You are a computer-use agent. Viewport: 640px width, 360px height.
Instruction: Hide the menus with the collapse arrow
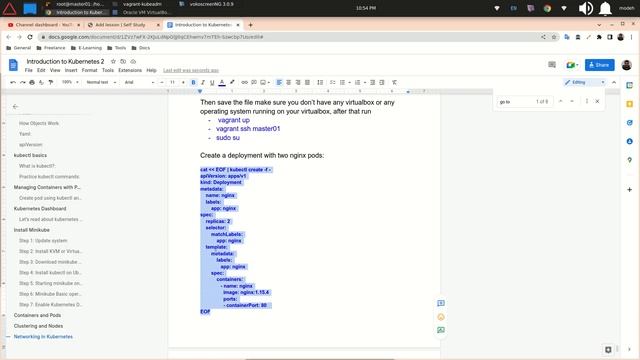[x=614, y=82]
